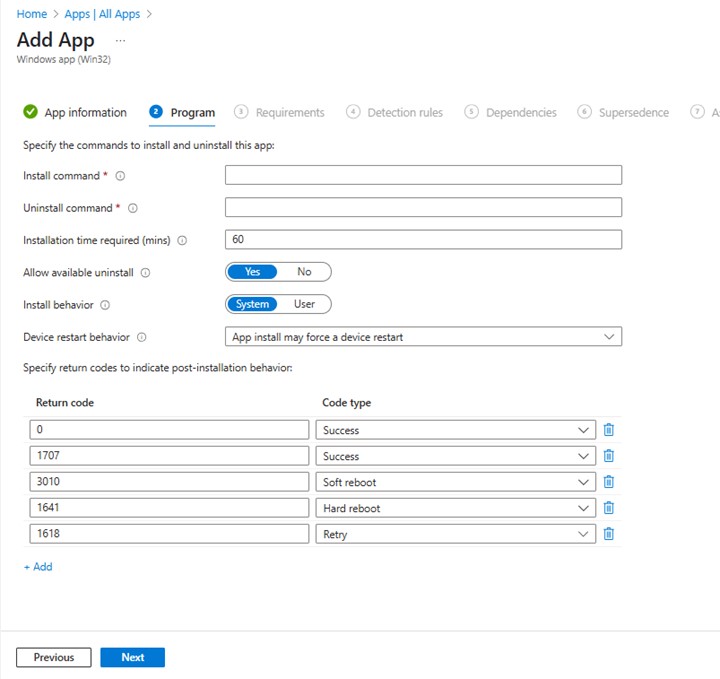This screenshot has height=679, width=720.
Task: Click the Install command text field
Action: 423,176
